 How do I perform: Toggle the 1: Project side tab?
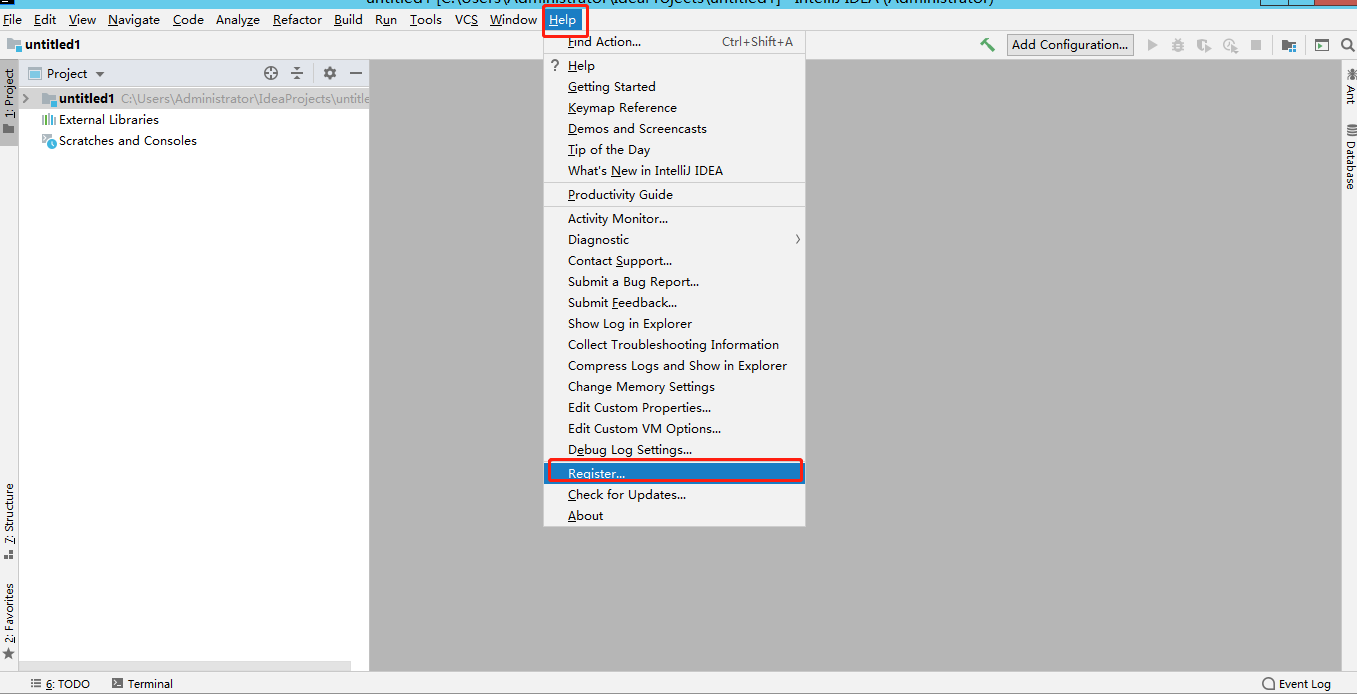click(9, 102)
